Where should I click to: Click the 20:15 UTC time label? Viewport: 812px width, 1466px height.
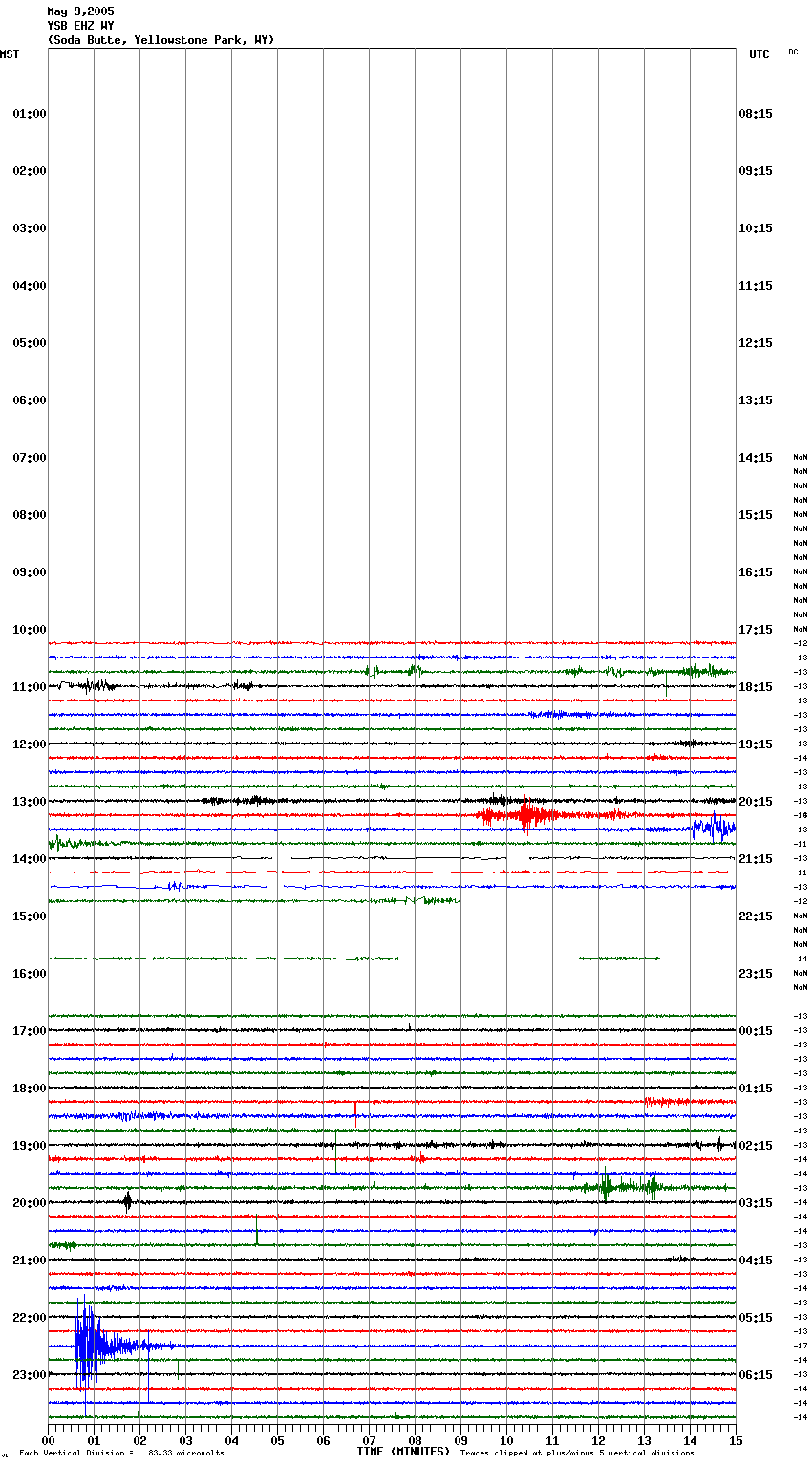pos(756,802)
